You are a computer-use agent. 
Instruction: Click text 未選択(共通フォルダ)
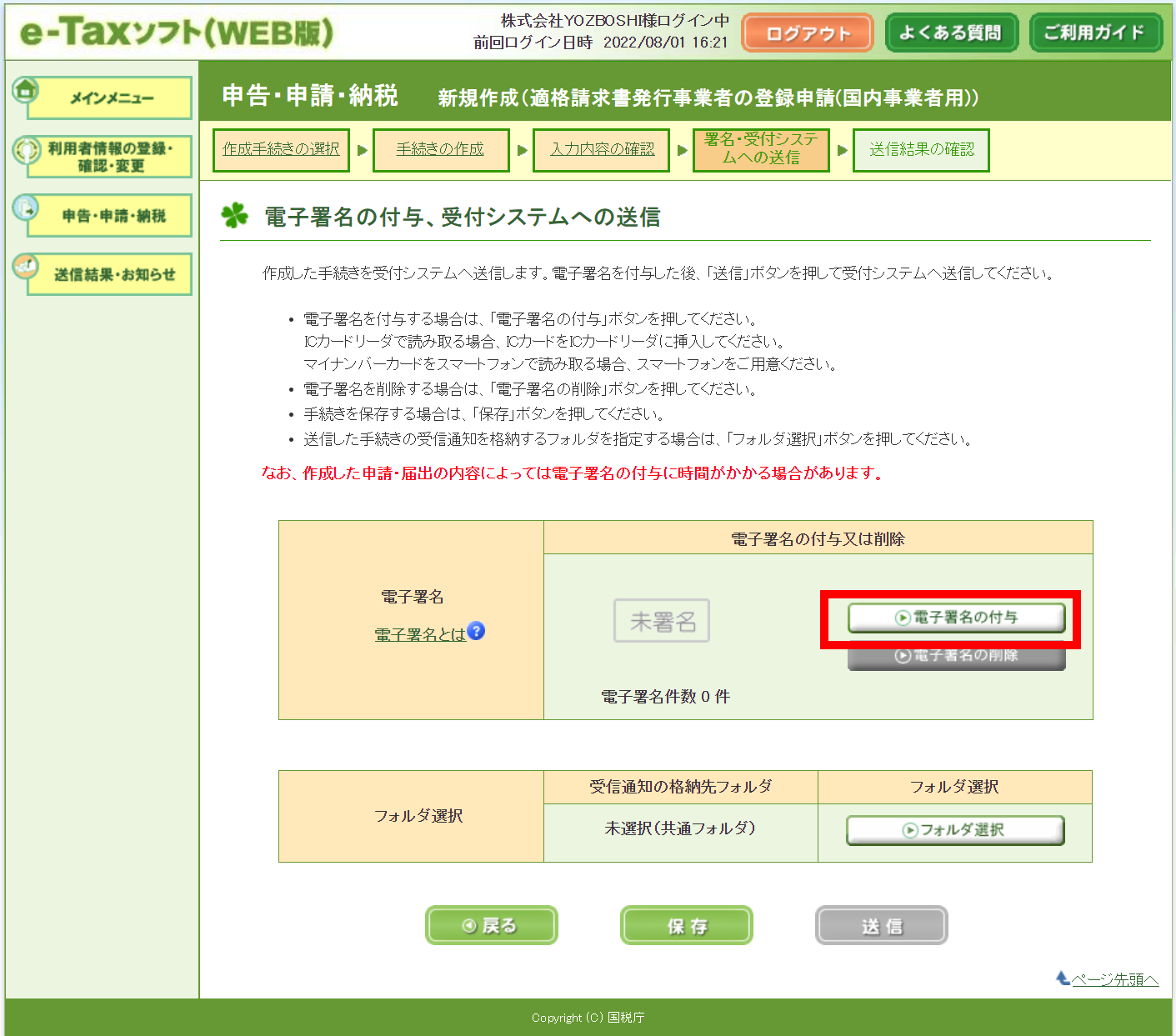point(680,828)
